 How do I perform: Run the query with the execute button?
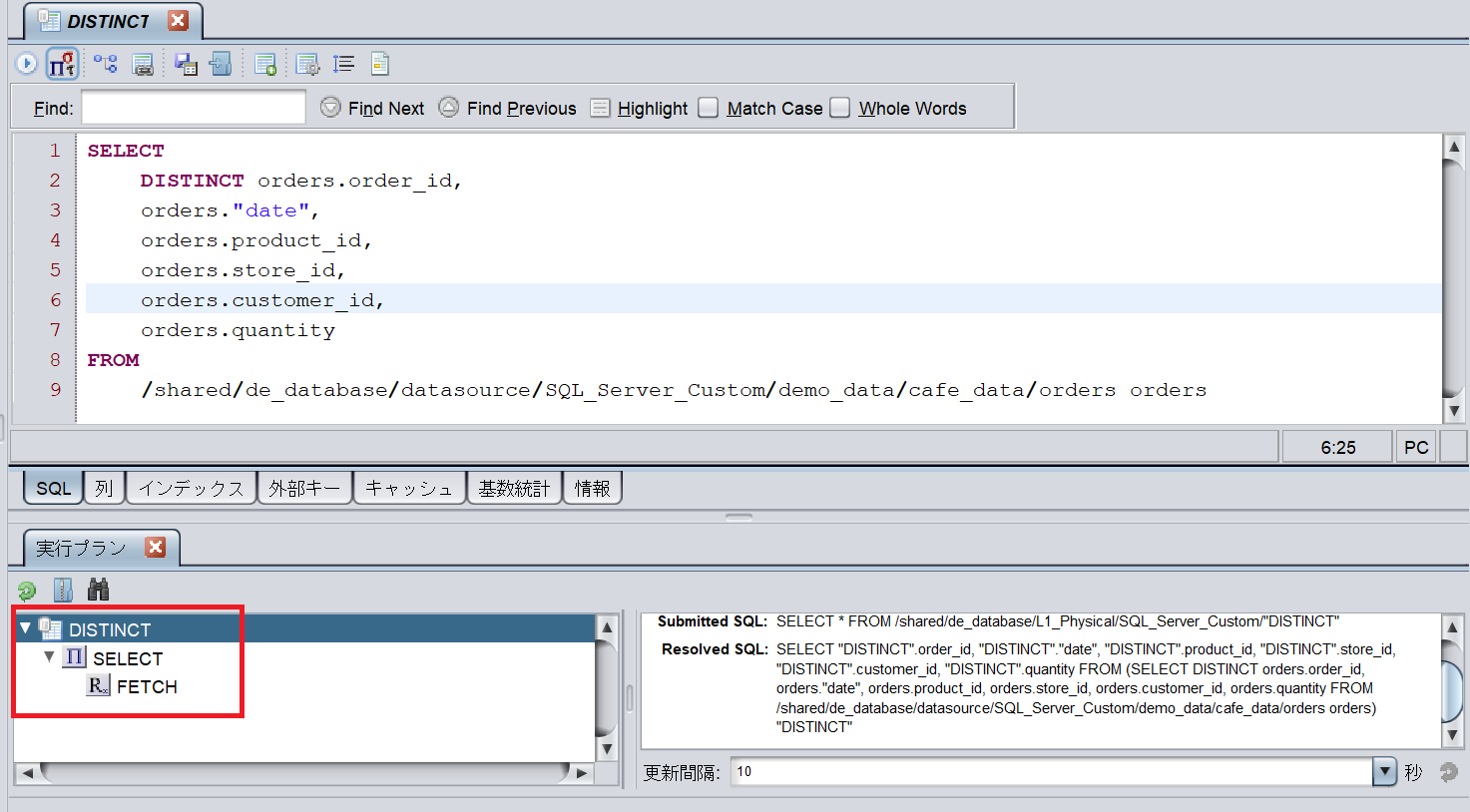[x=27, y=64]
